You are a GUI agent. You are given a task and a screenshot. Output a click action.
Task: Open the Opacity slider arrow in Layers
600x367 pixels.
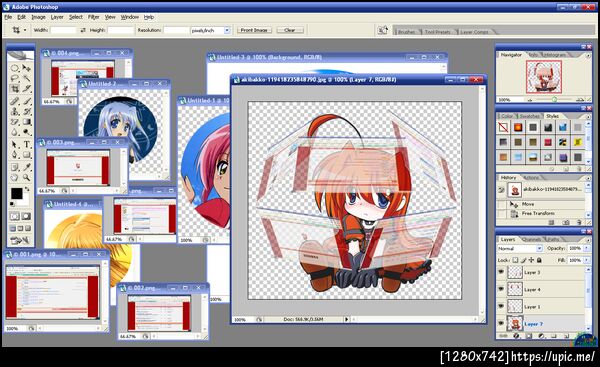[587, 248]
